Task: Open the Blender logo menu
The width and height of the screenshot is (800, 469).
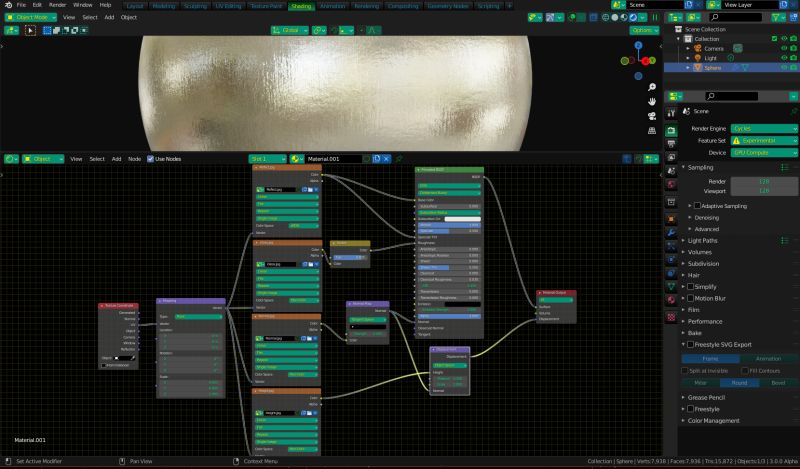Action: (x=8, y=5)
